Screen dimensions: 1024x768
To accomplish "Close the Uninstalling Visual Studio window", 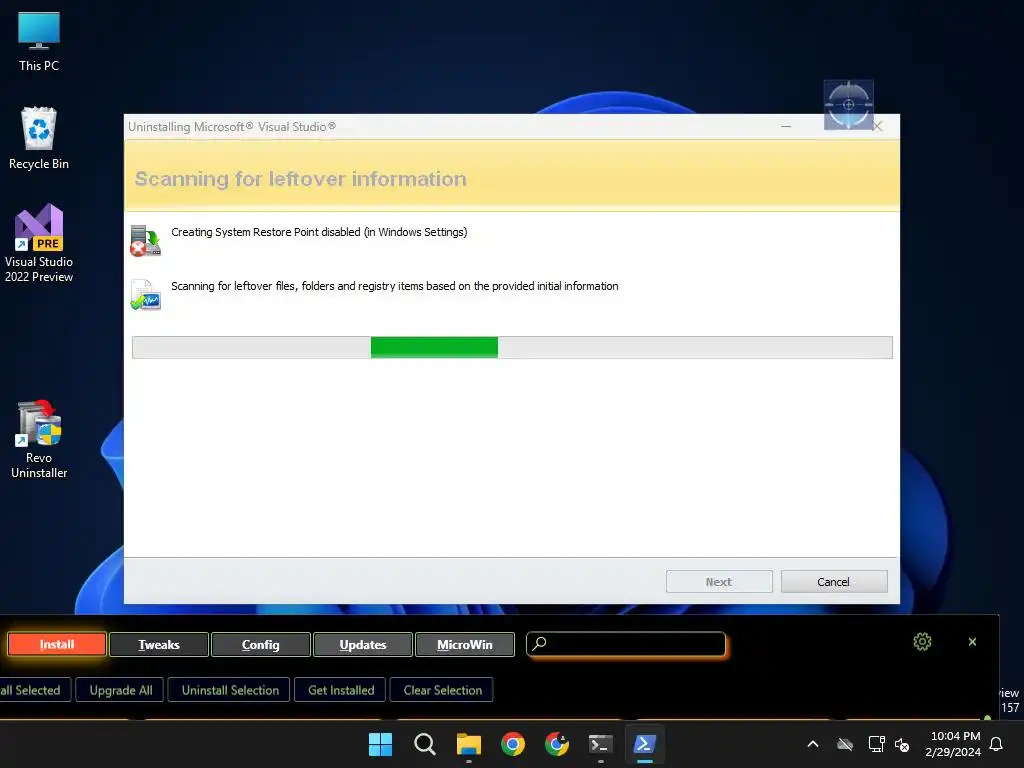I will coord(878,126).
